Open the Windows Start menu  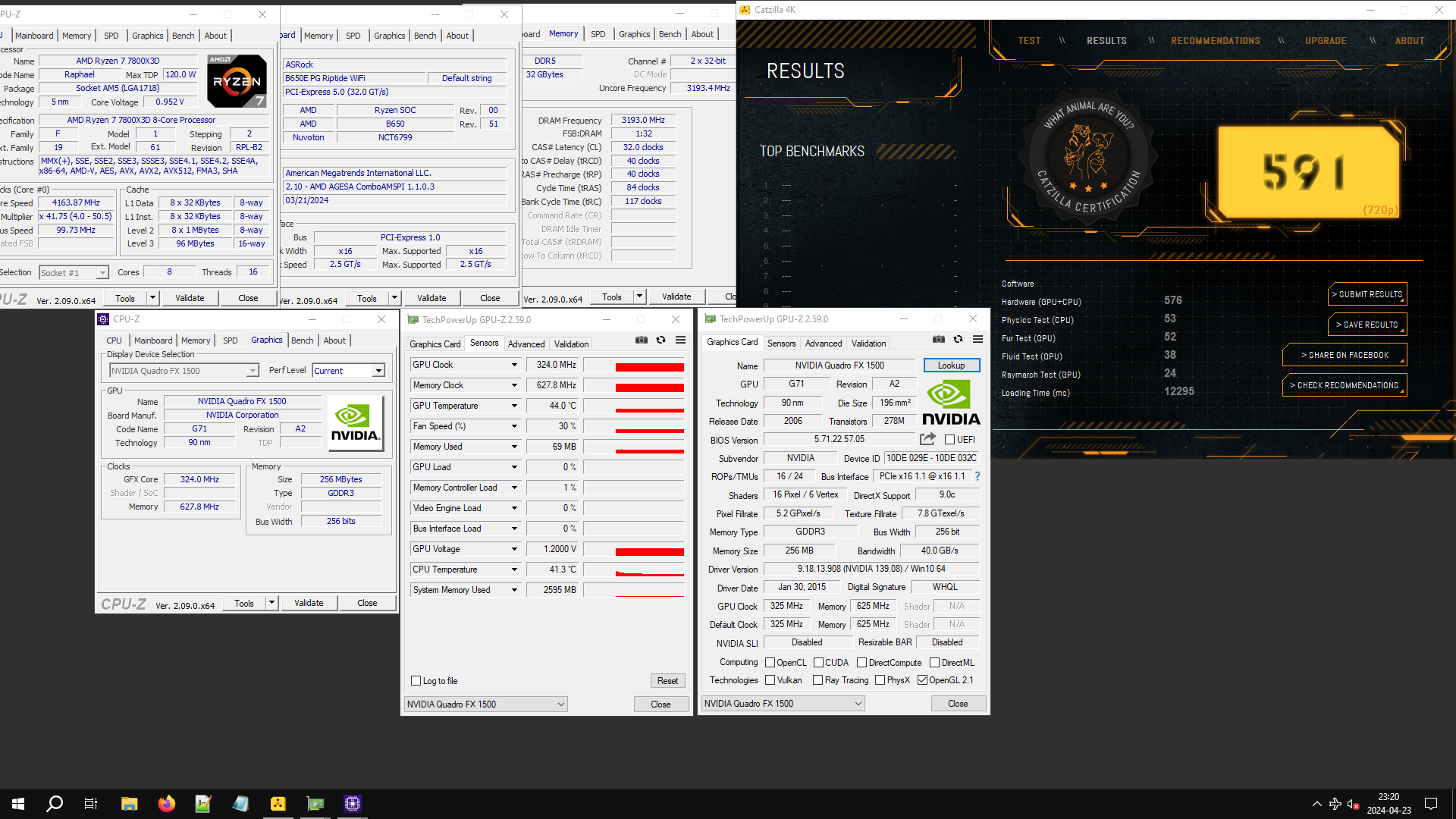click(x=18, y=804)
